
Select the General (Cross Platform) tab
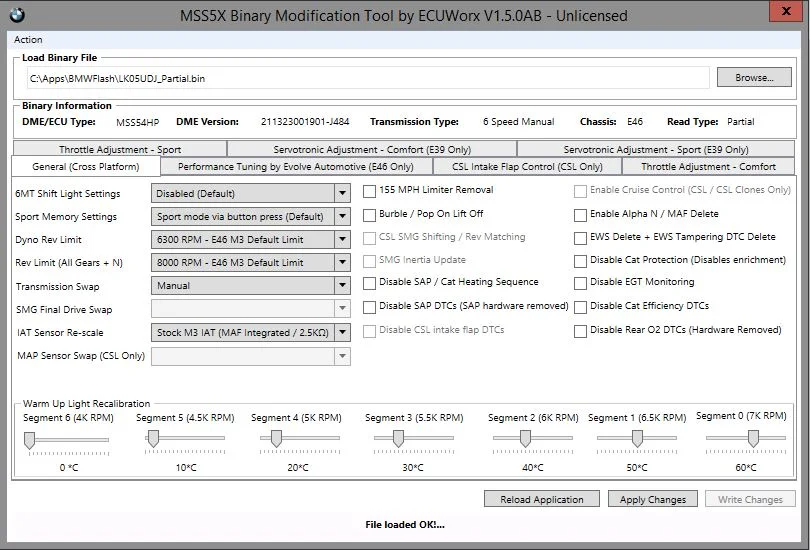pyautogui.click(x=86, y=166)
